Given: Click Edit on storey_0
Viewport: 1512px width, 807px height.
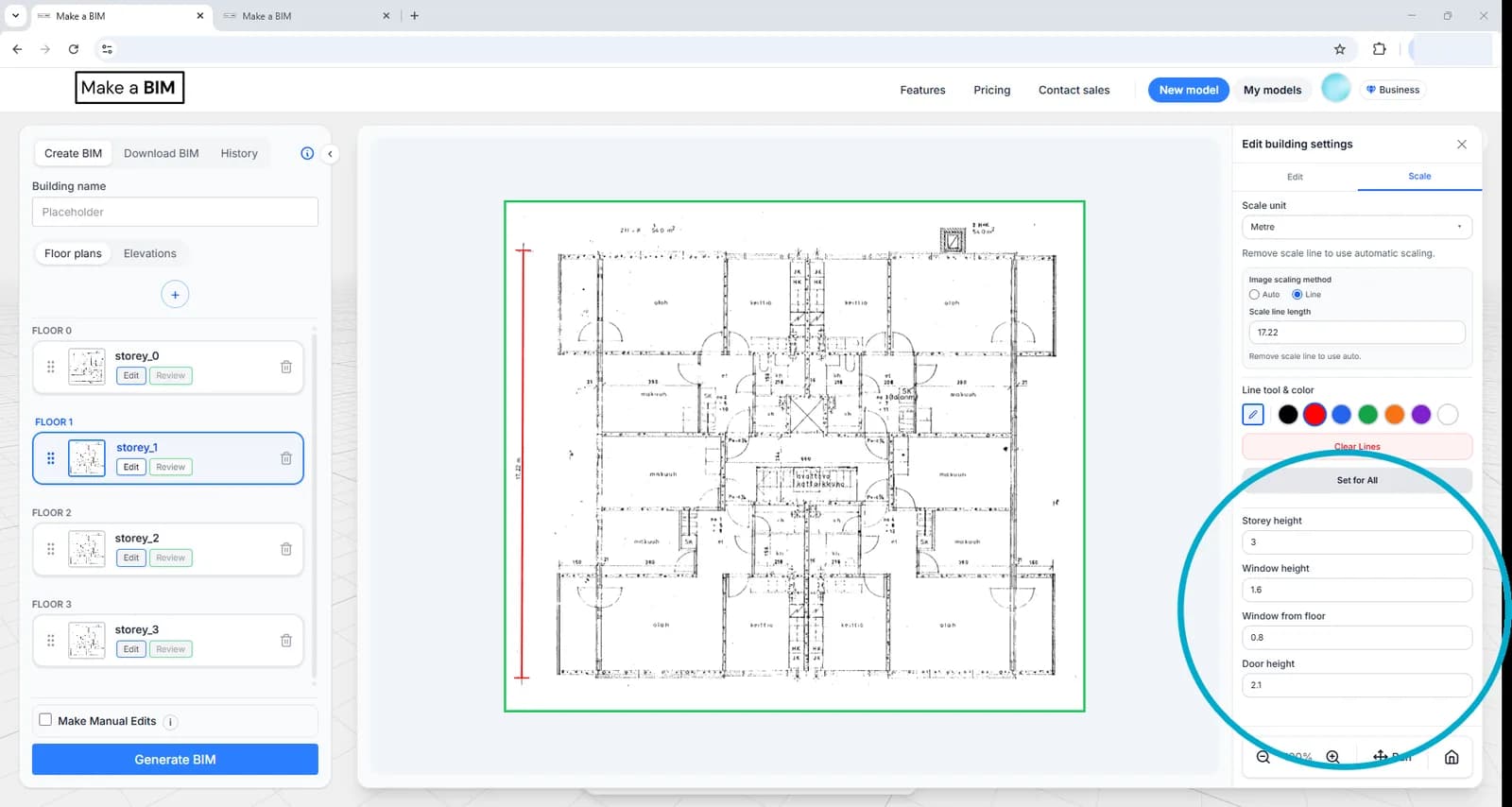Looking at the screenshot, I should coord(131,375).
